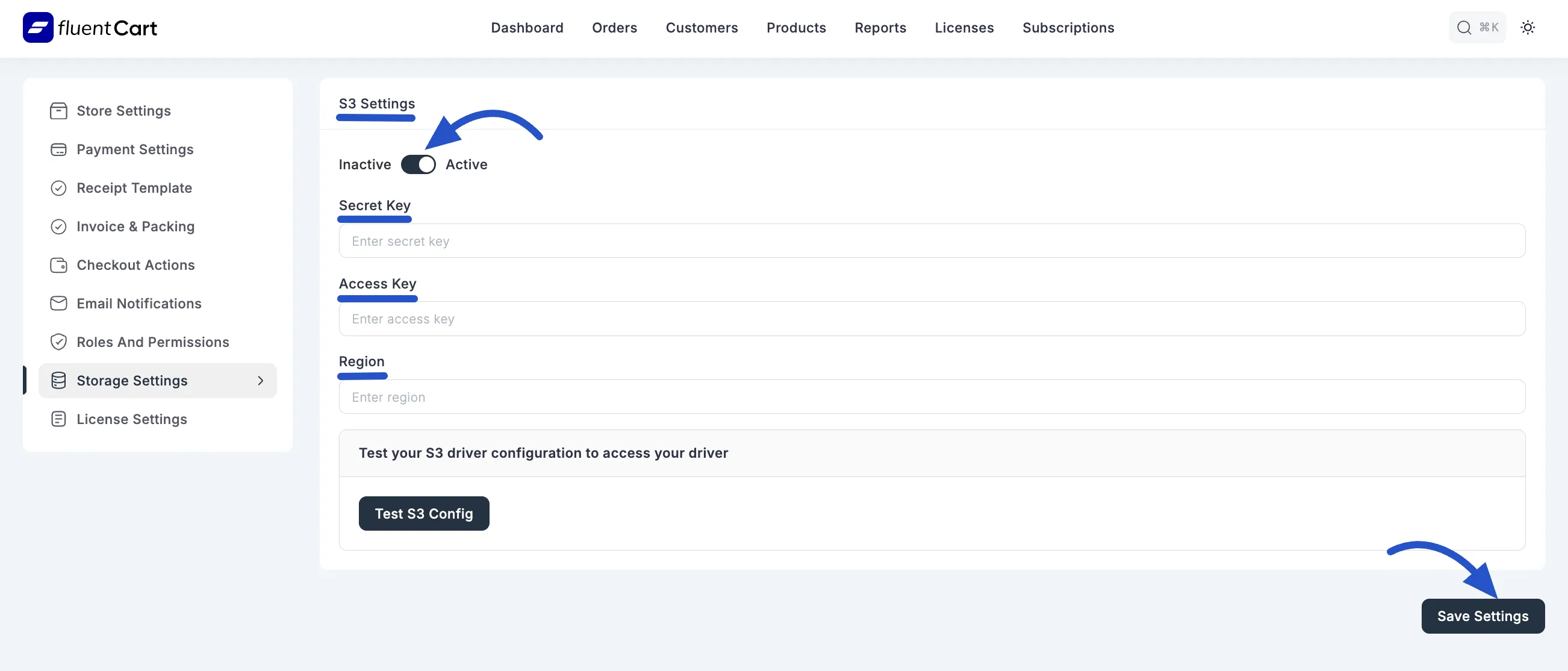Navigate to the Subscriptions section
This screenshot has height=671, width=1568.
[1068, 27]
